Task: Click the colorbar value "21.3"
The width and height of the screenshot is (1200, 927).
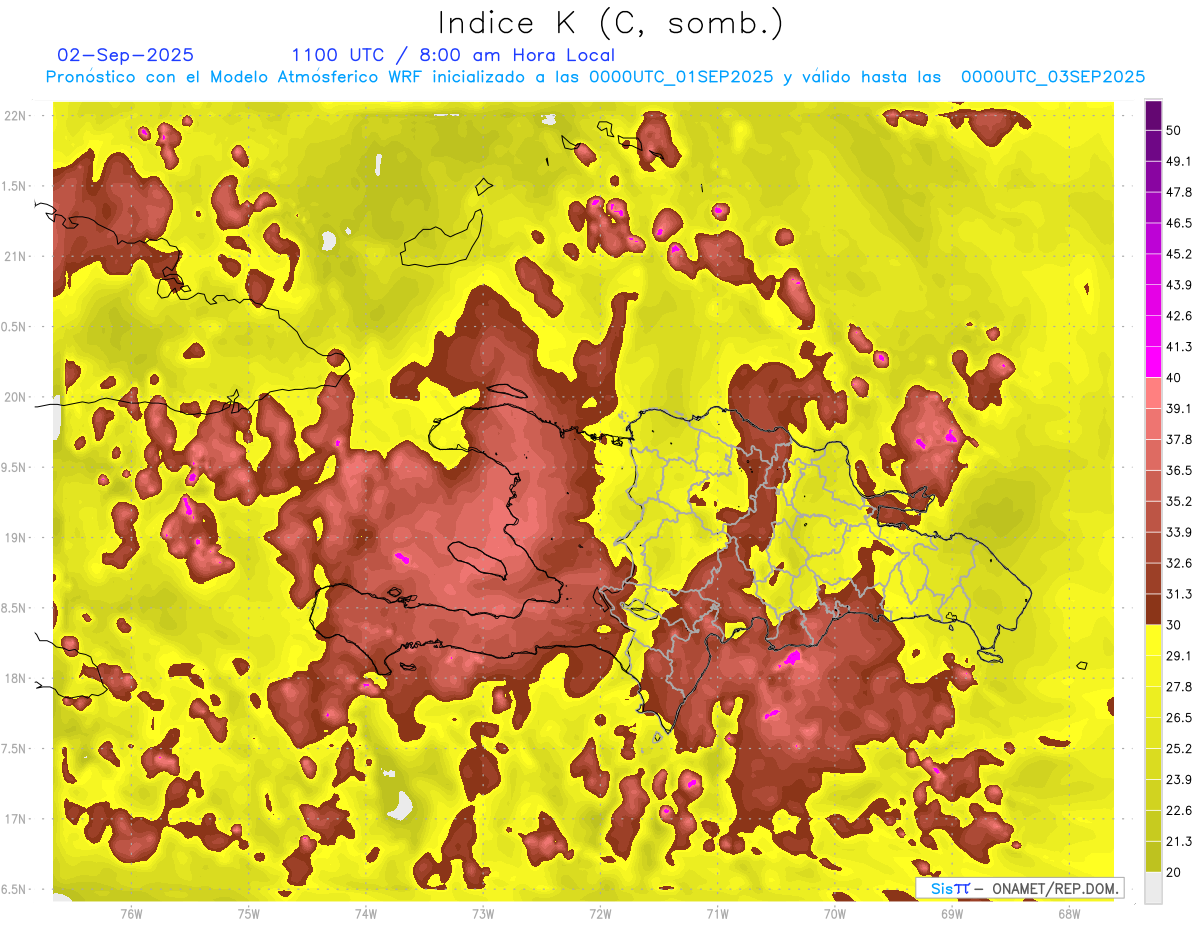Action: pyautogui.click(x=1178, y=841)
